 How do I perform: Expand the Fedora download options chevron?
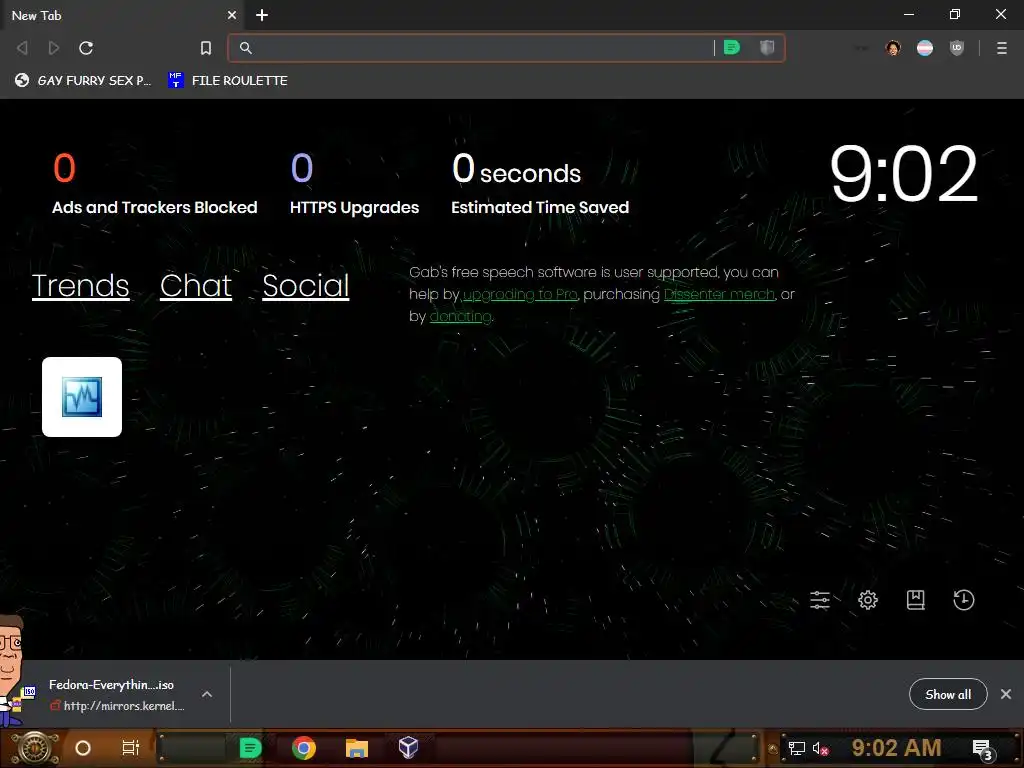pos(207,694)
